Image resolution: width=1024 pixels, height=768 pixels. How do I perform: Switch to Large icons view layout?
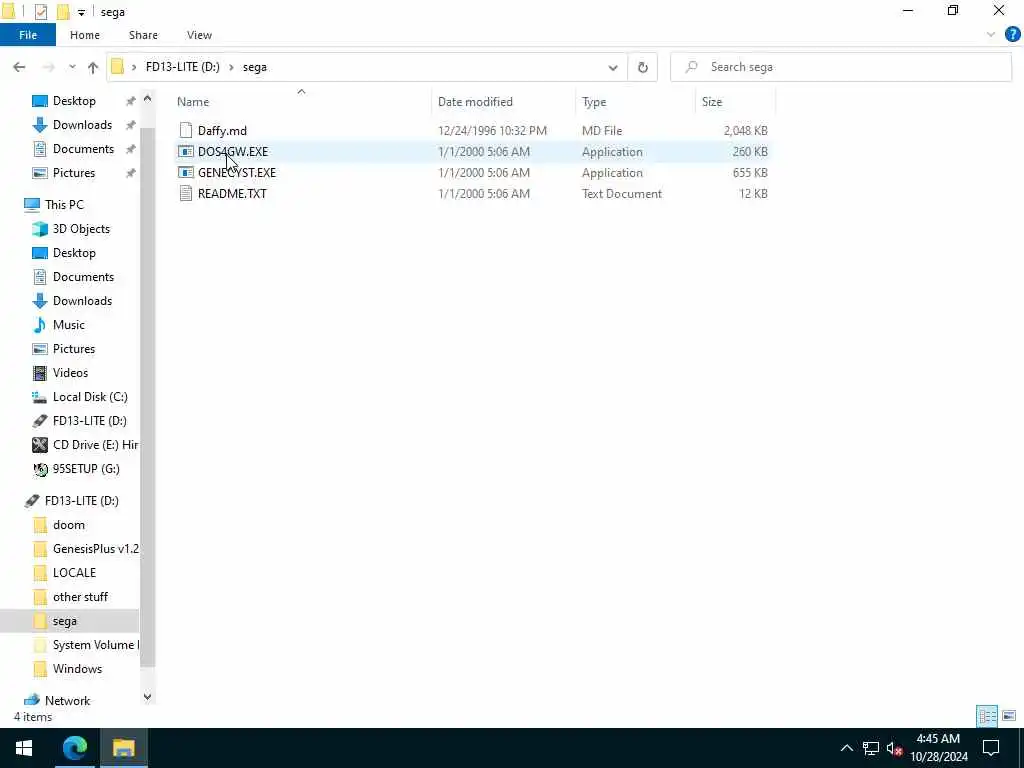click(x=1009, y=716)
